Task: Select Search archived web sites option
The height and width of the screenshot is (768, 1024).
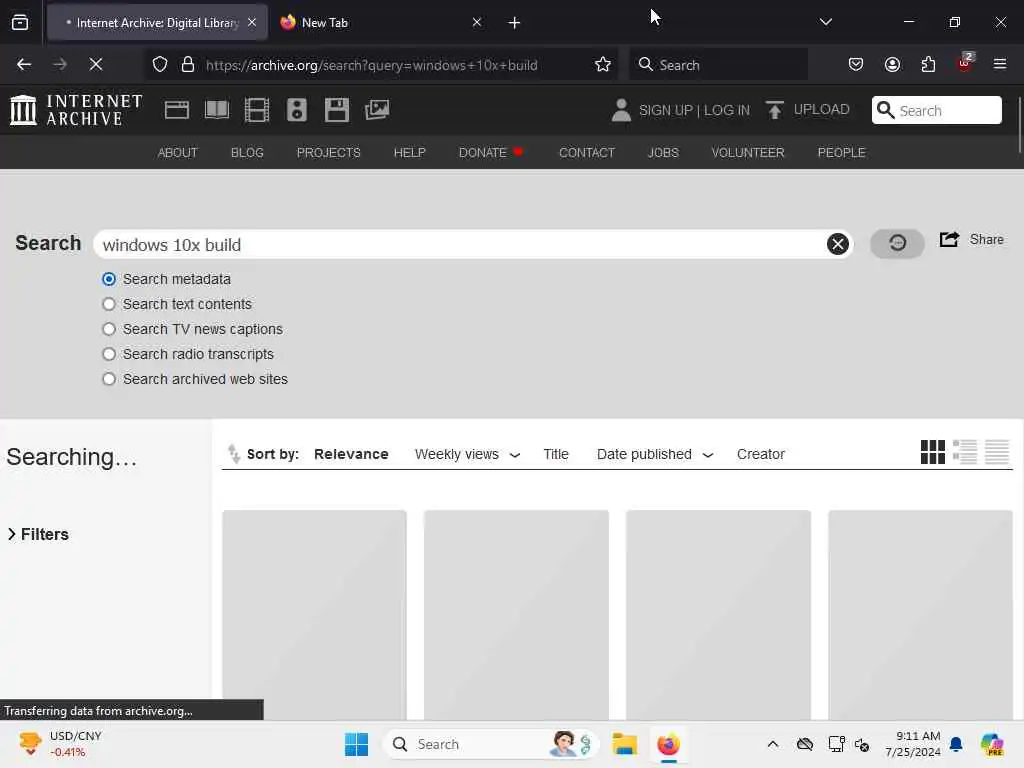Action: pos(109,379)
